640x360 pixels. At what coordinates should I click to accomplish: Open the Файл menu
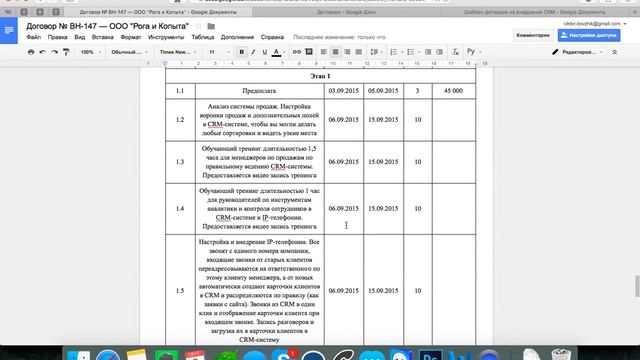pyautogui.click(x=33, y=37)
